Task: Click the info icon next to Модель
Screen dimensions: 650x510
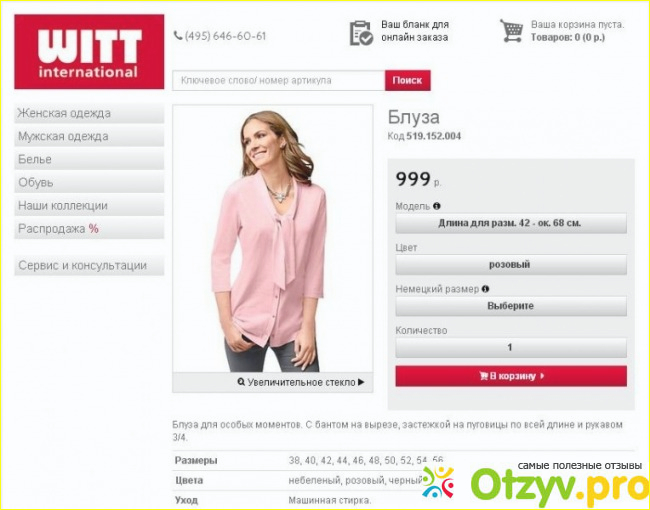Action: tap(437, 206)
